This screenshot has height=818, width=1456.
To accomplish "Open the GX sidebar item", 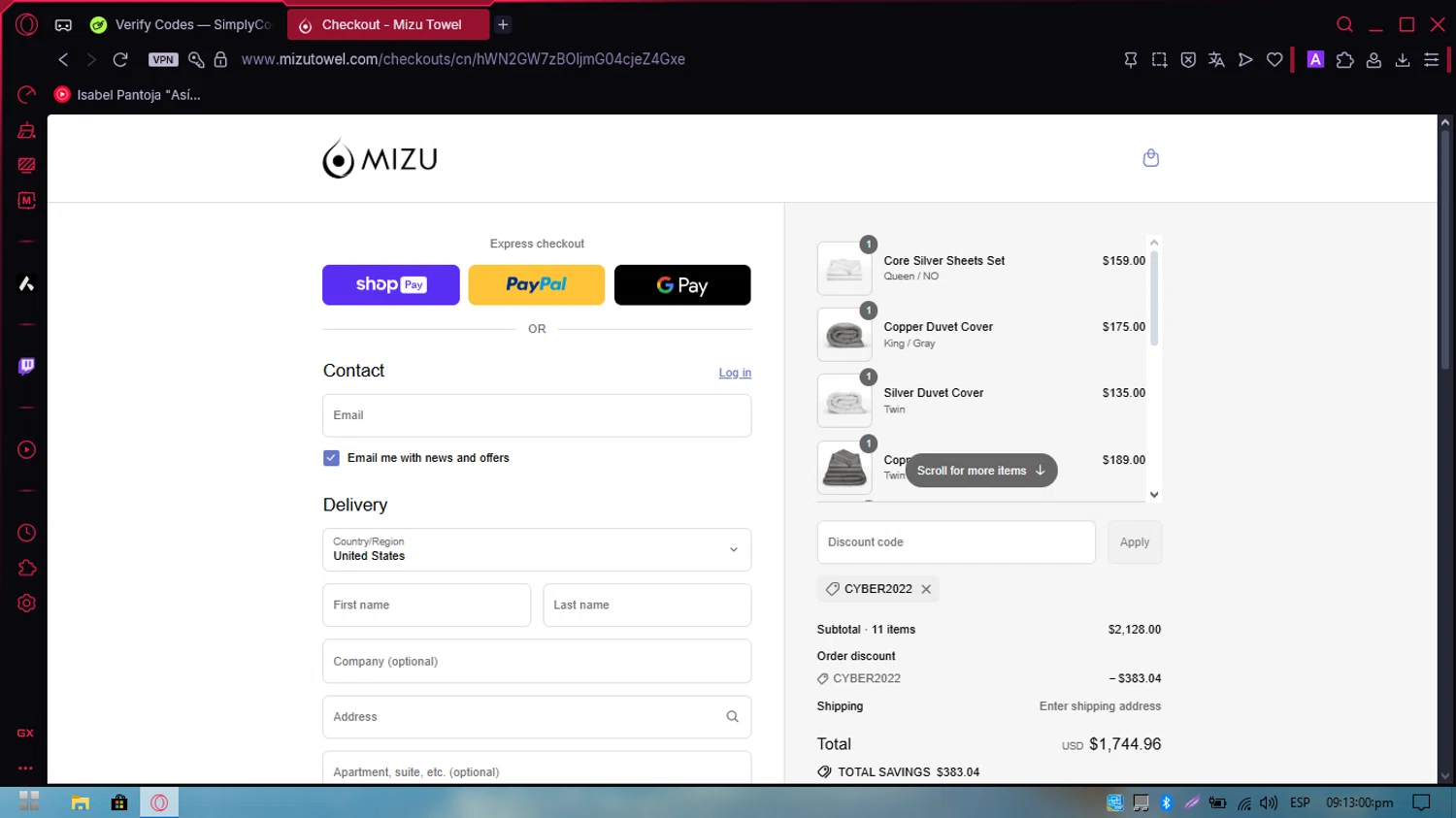I will [x=26, y=734].
